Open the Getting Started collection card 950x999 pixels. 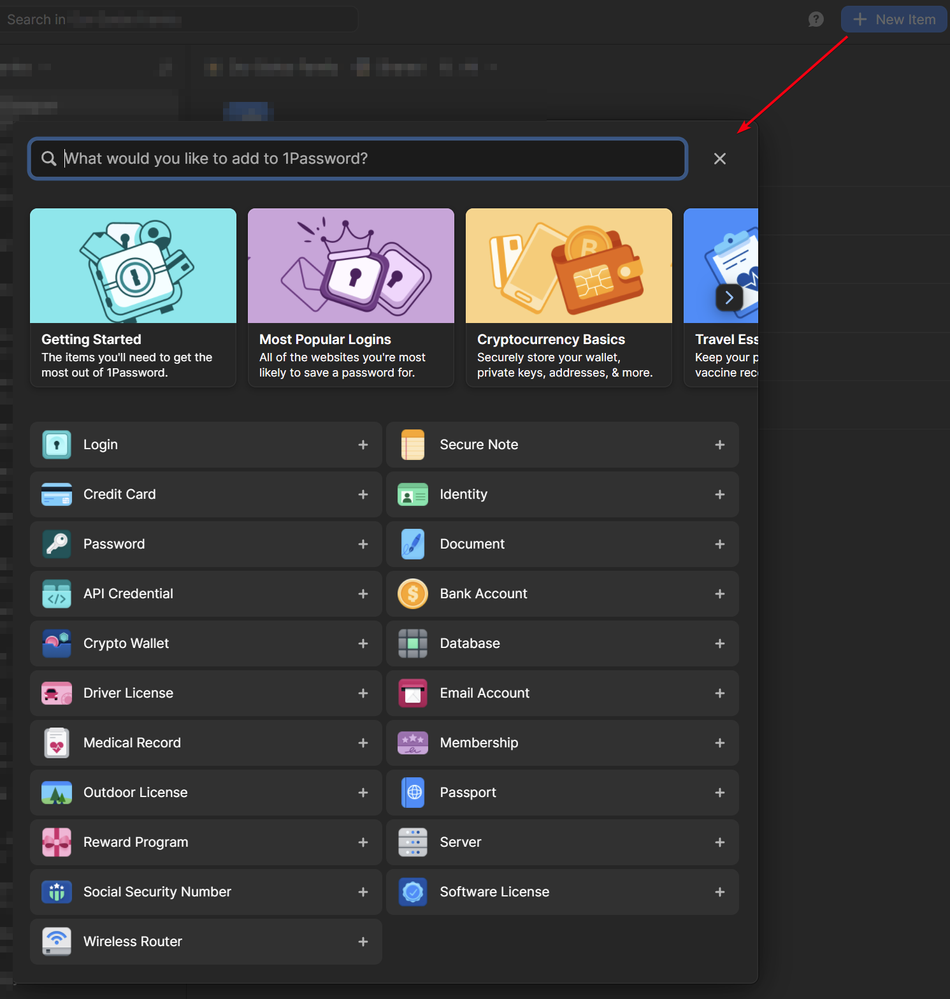pos(133,297)
